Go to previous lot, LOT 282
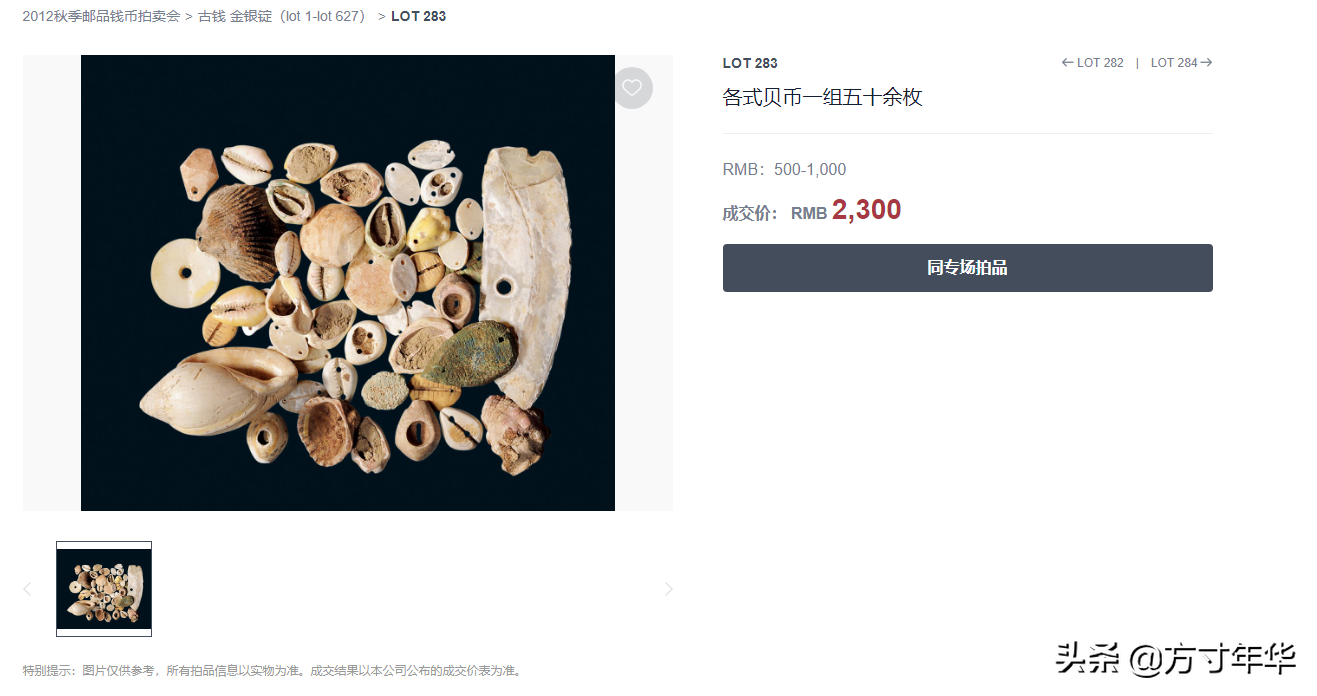Screen dimensions: 1317x696 click(1093, 62)
